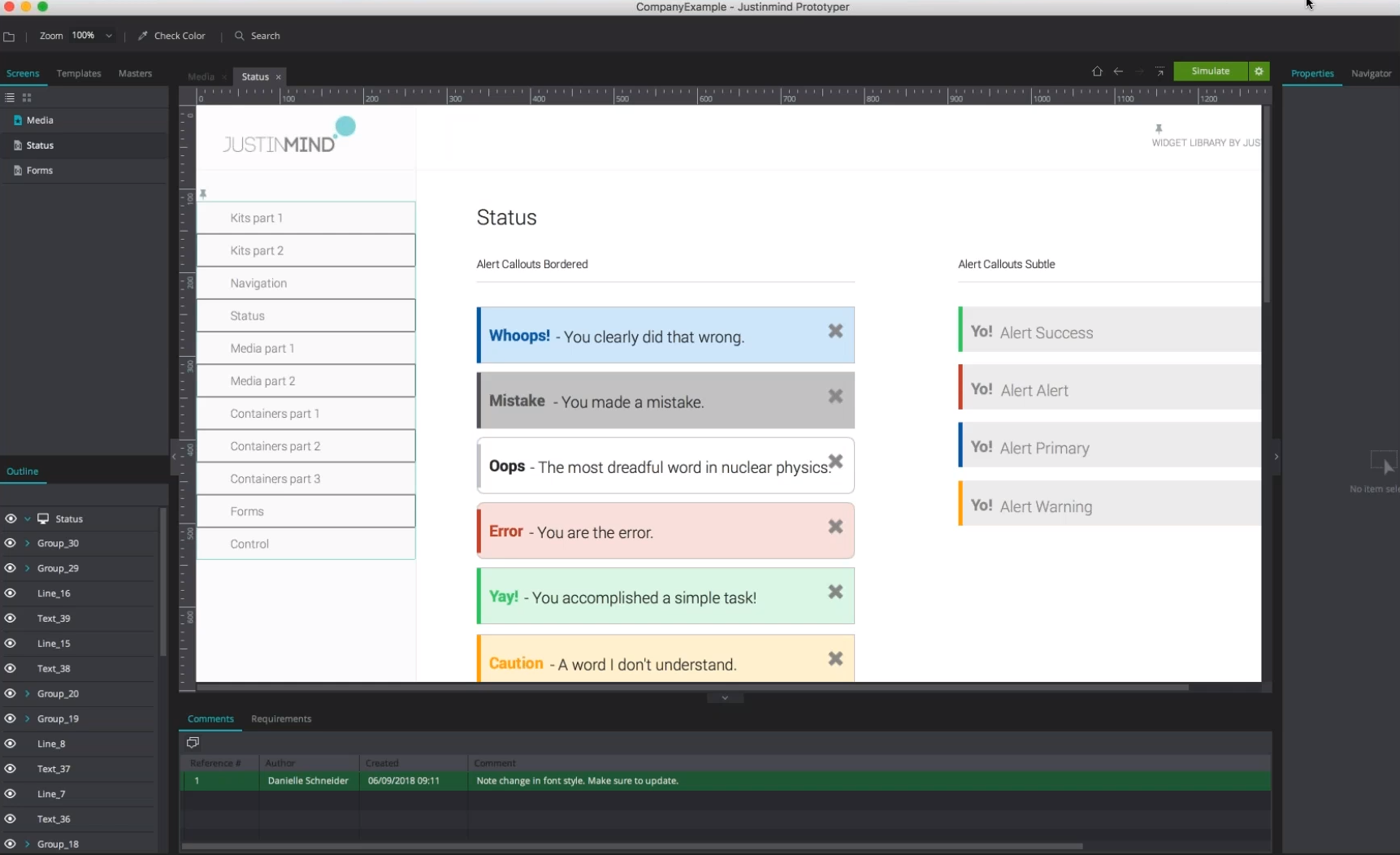The image size is (1400, 855).
Task: Open the simulation settings gear icon
Action: pos(1259,72)
